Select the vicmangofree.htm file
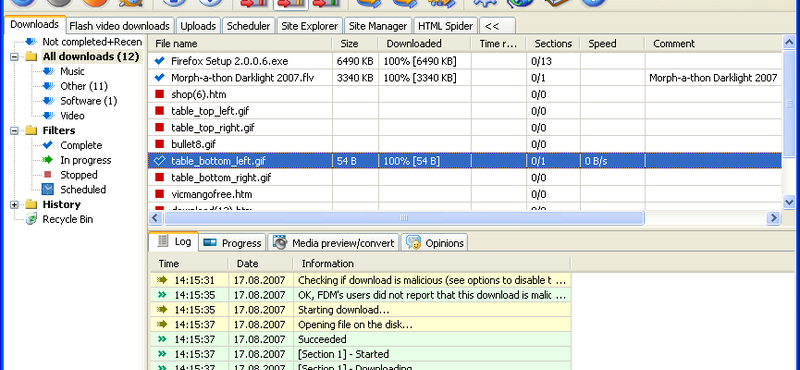This screenshot has height=370, width=800. [x=212, y=194]
